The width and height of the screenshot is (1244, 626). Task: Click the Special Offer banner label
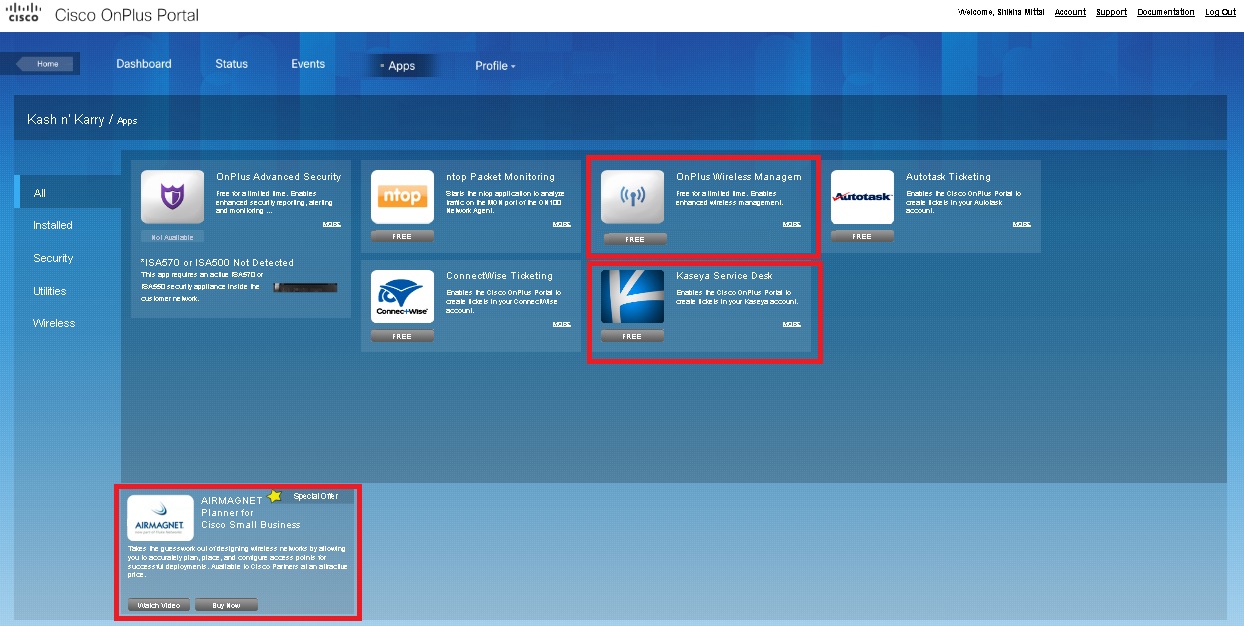coord(316,496)
